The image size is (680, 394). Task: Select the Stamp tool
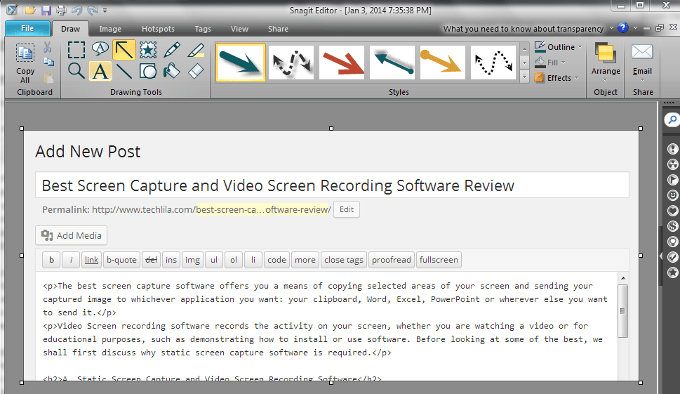coord(148,50)
